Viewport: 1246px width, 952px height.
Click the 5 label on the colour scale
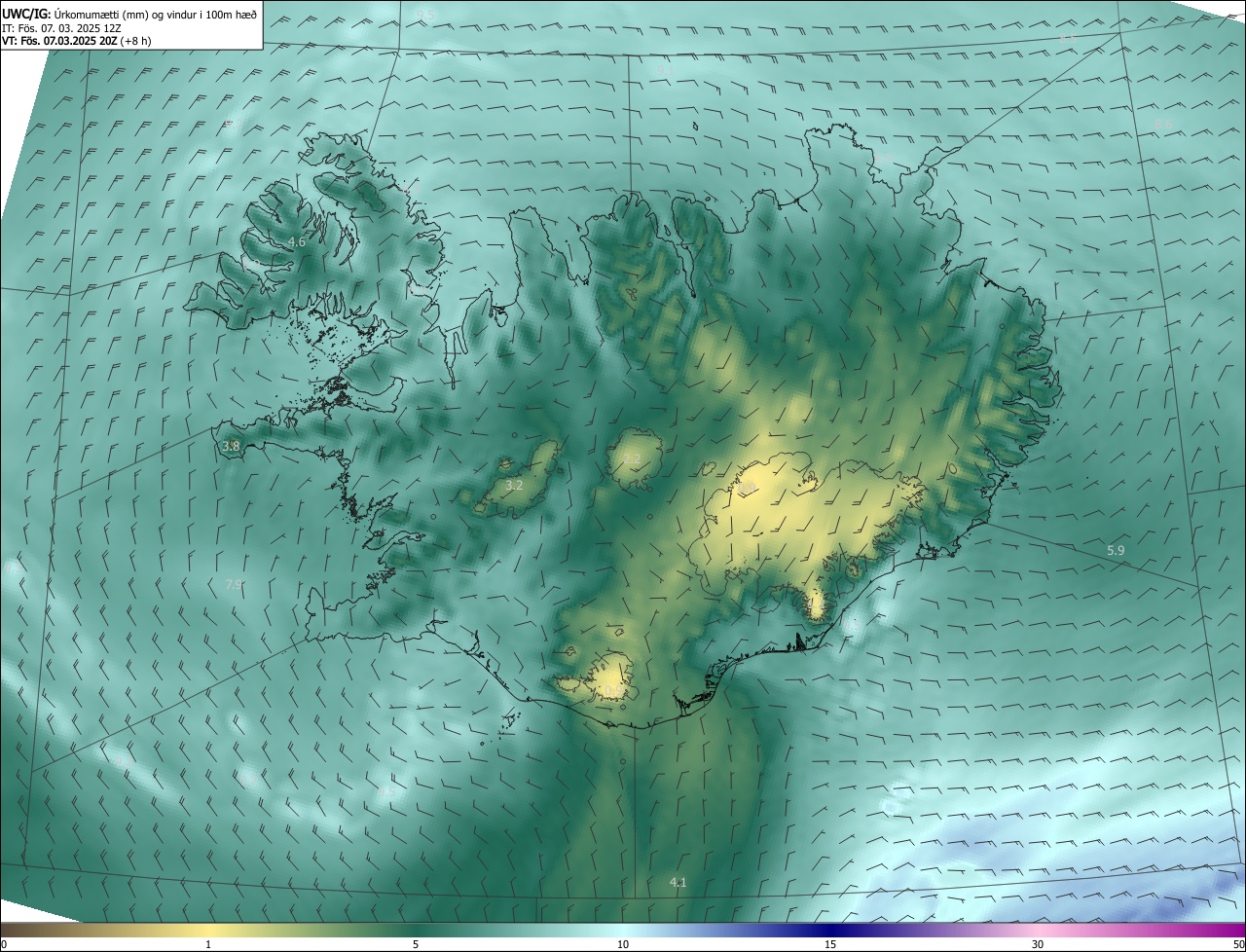(x=416, y=944)
